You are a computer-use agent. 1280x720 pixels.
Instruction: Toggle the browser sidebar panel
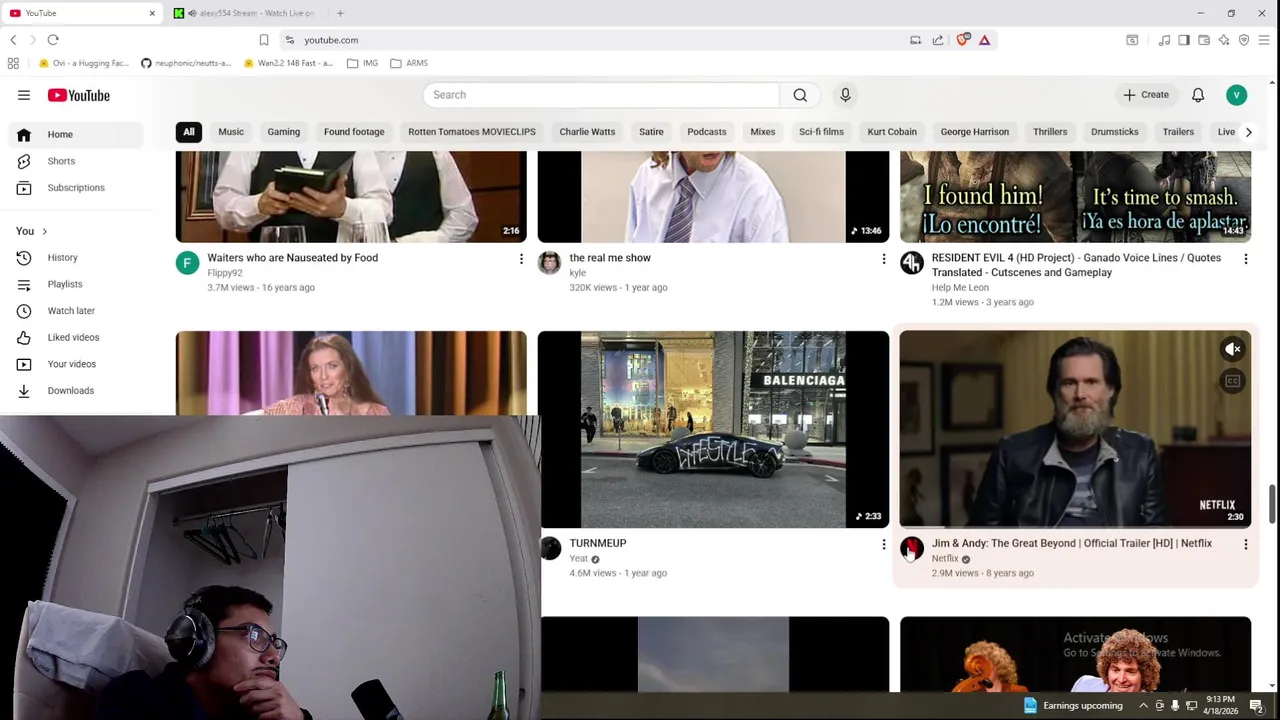1184,40
